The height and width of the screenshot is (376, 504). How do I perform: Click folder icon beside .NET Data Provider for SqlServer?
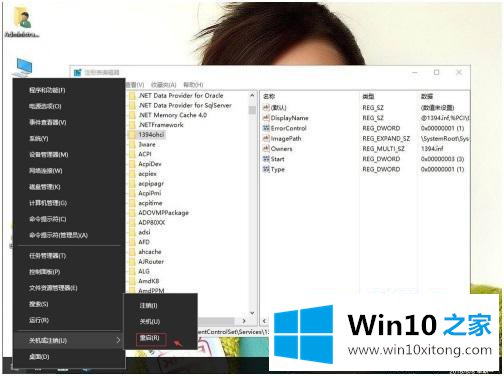point(133,106)
